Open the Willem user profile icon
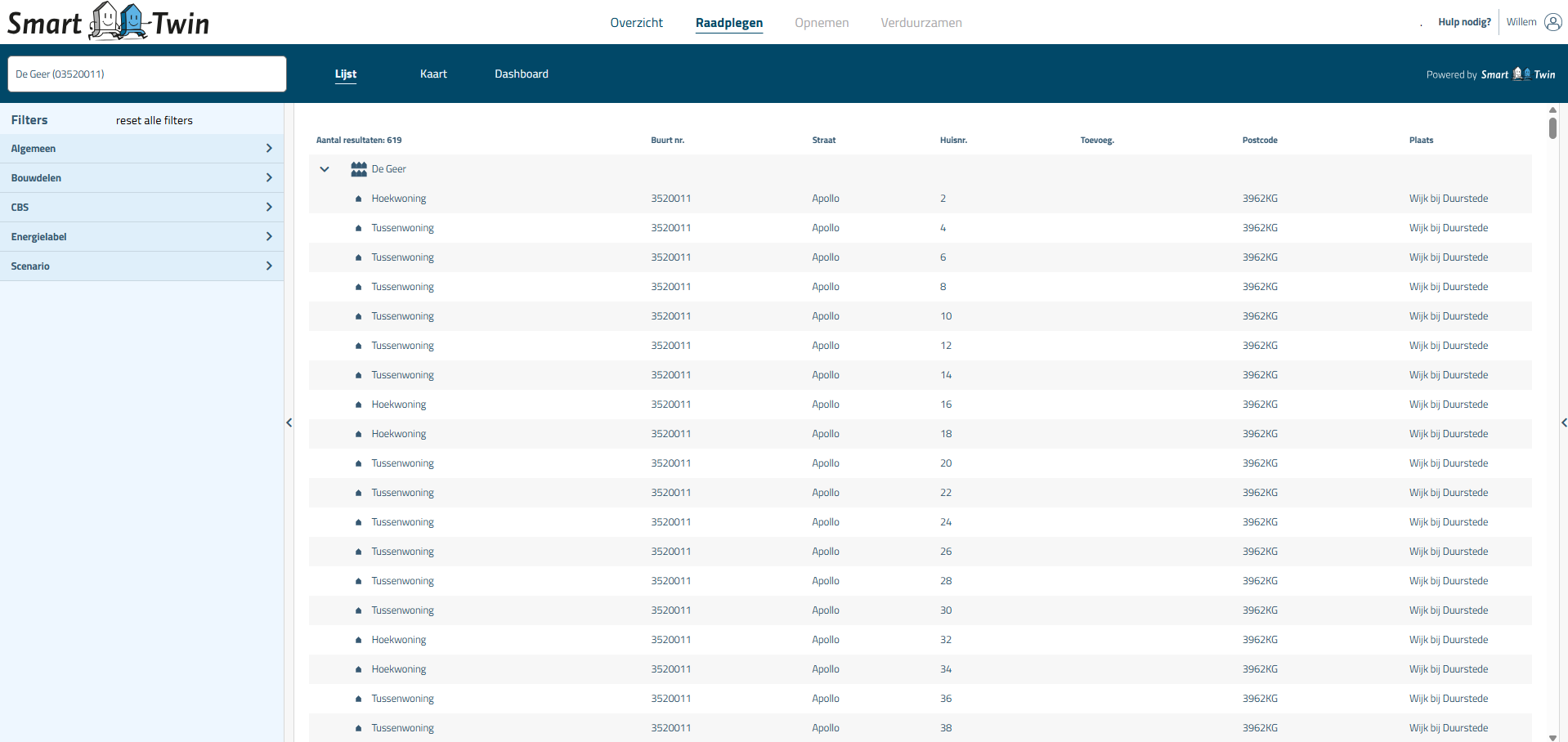Screen dimensions: 1568x742 pos(1552,22)
